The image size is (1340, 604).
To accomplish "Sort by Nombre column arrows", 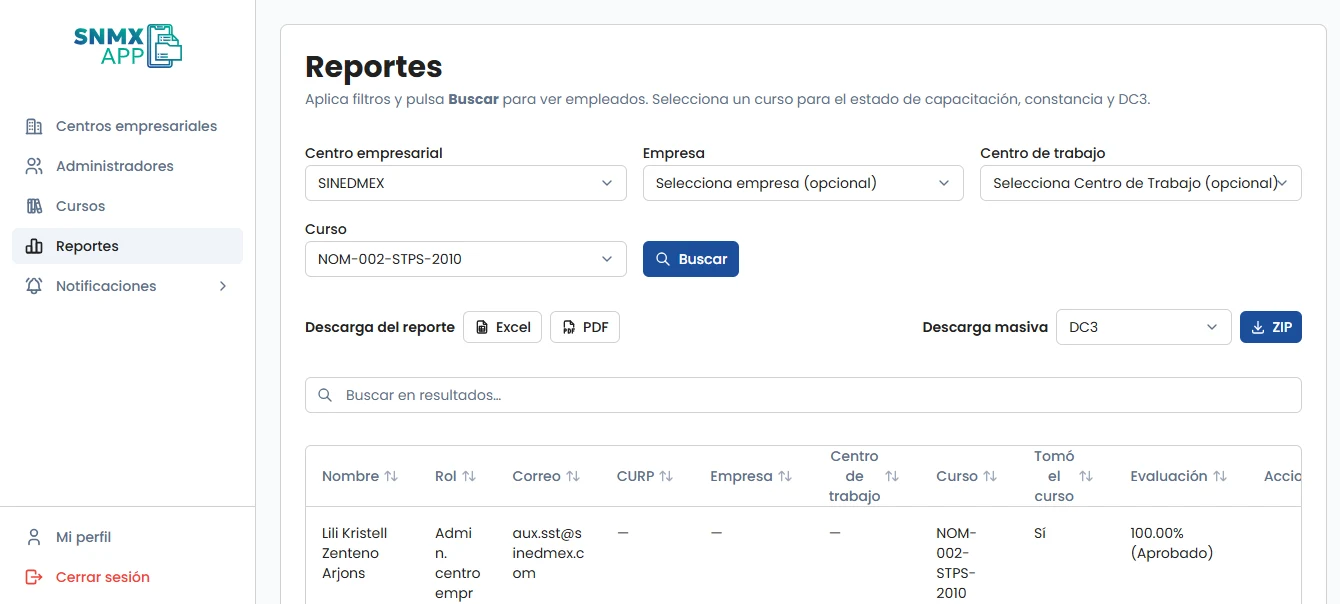I will click(x=391, y=476).
